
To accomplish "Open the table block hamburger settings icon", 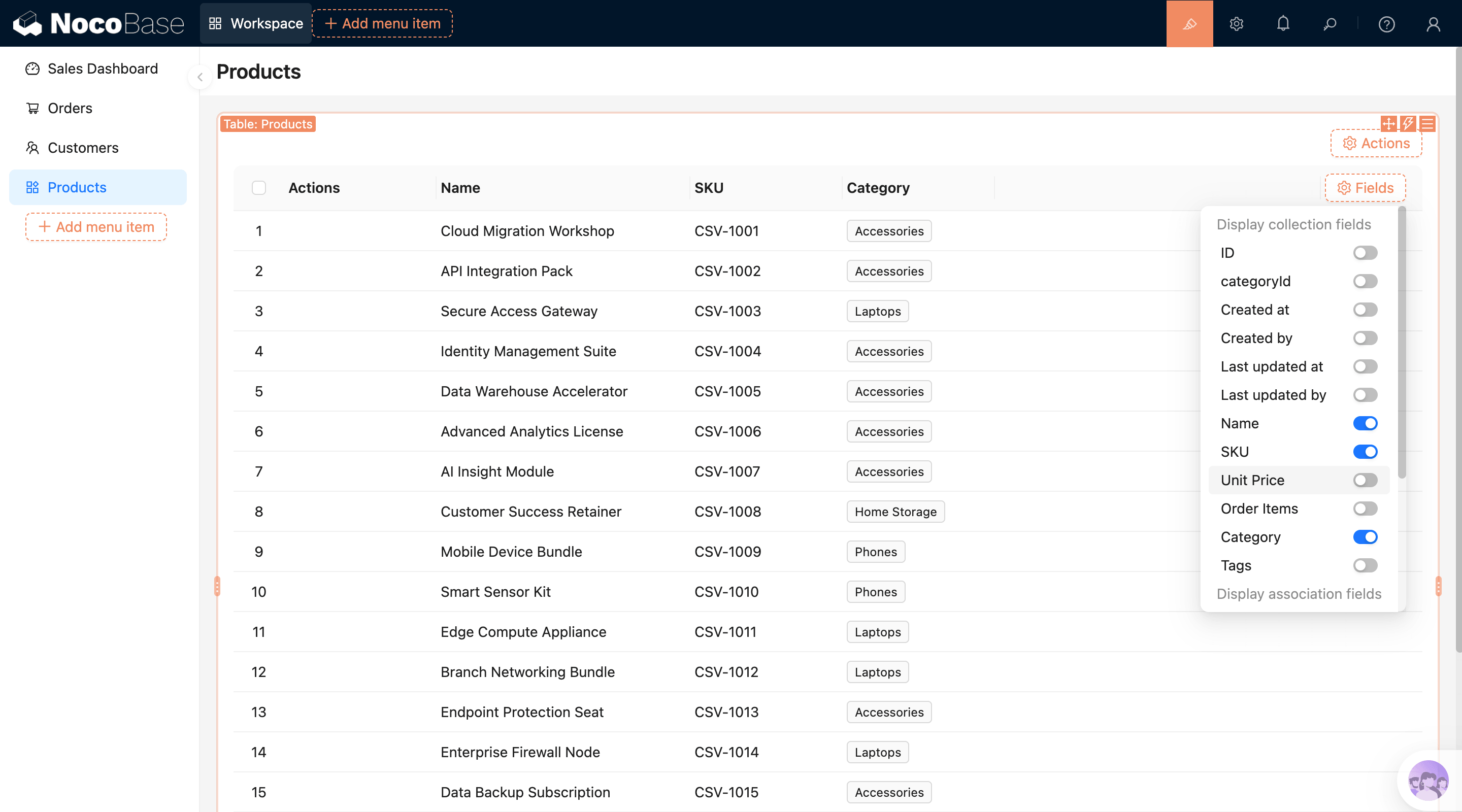I will 1427,124.
